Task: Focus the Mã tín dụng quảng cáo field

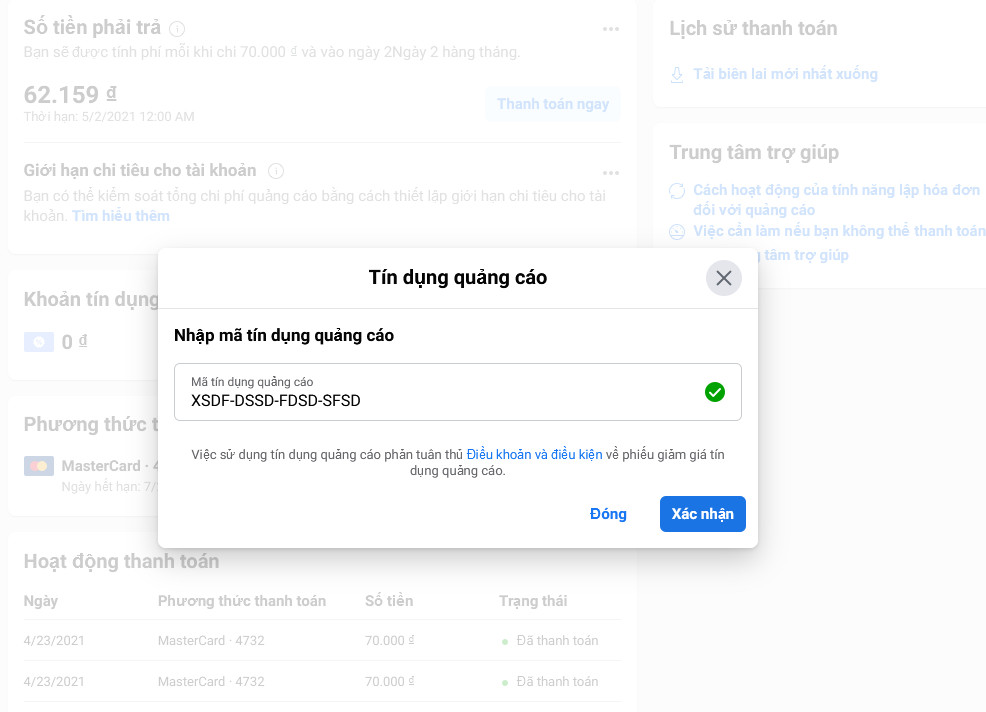Action: 458,392
